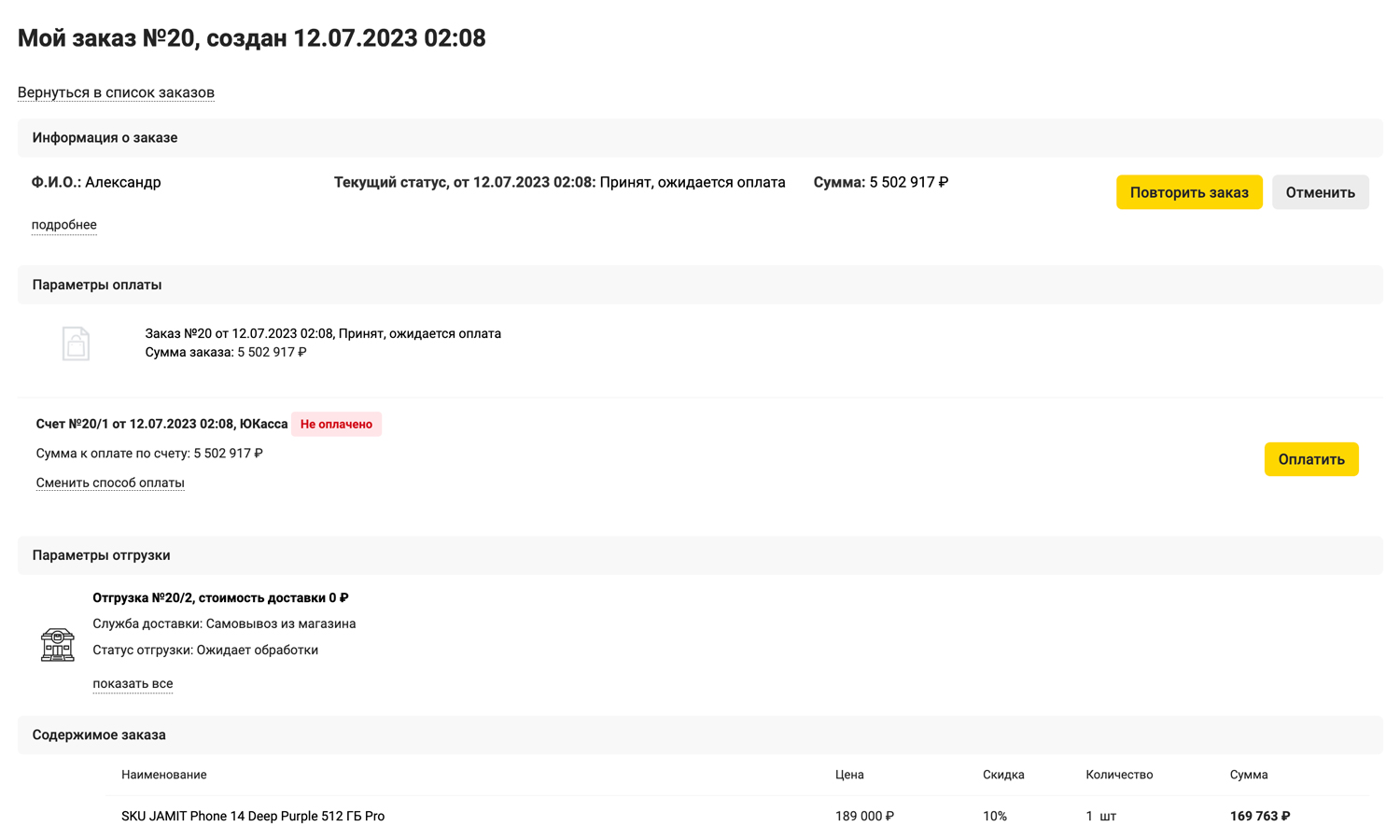This screenshot has width=1400, height=840.
Task: Click the Отгрузка №20/2 shipment title
Action: [220, 597]
